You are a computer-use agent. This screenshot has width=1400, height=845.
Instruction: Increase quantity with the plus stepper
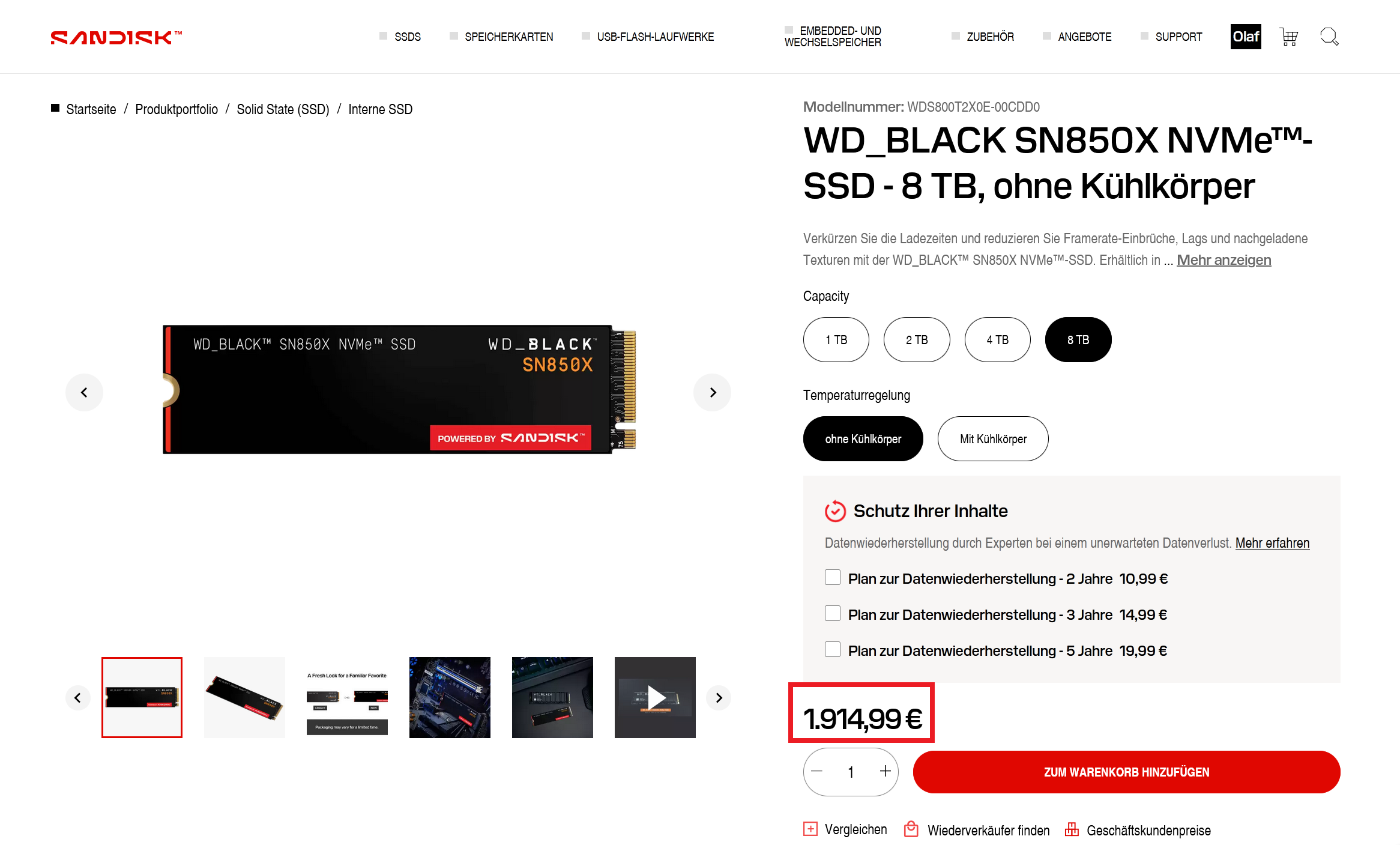(x=885, y=772)
